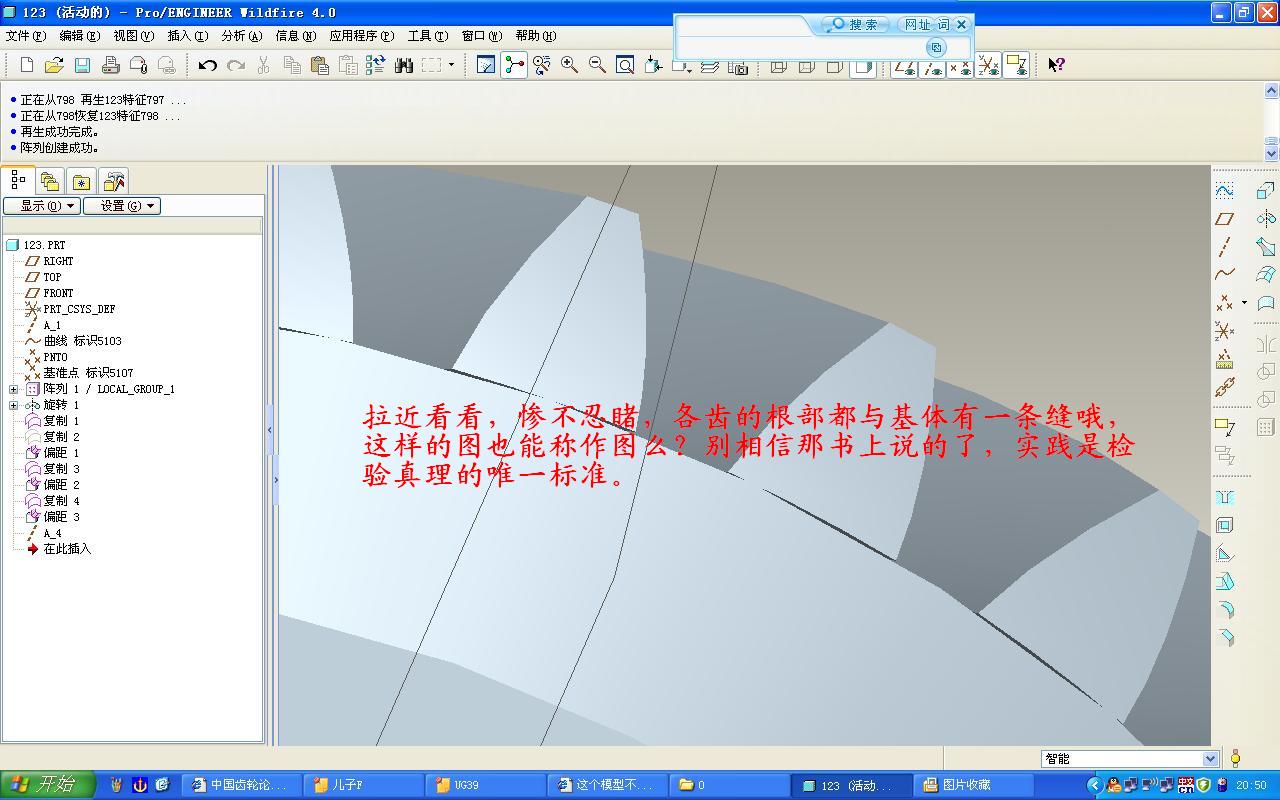The width and height of the screenshot is (1280, 800).
Task: Undo the last operation
Action: click(x=207, y=65)
